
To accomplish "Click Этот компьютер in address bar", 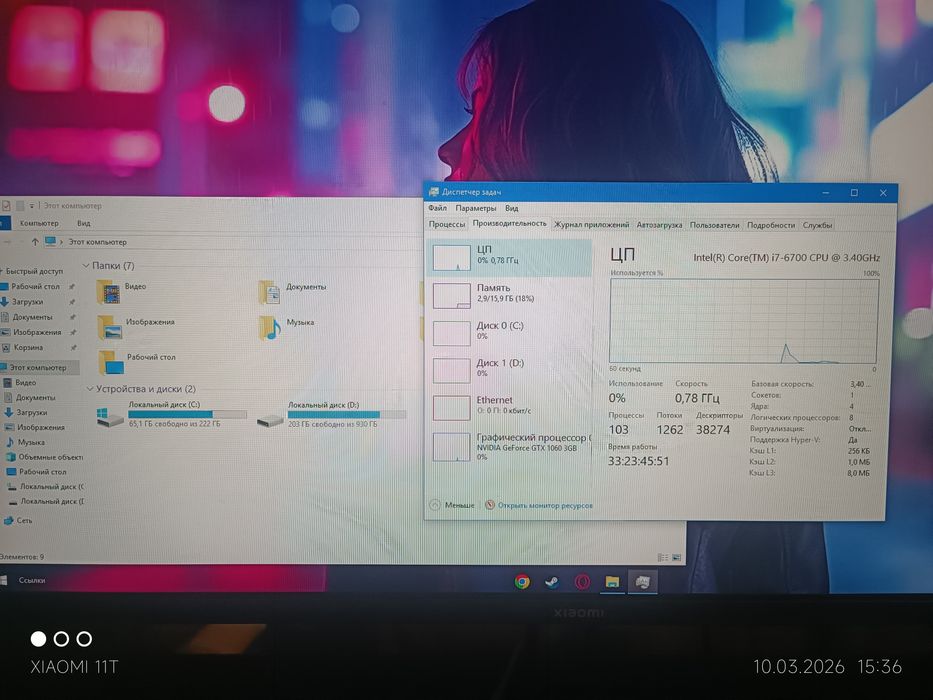I will (98, 242).
